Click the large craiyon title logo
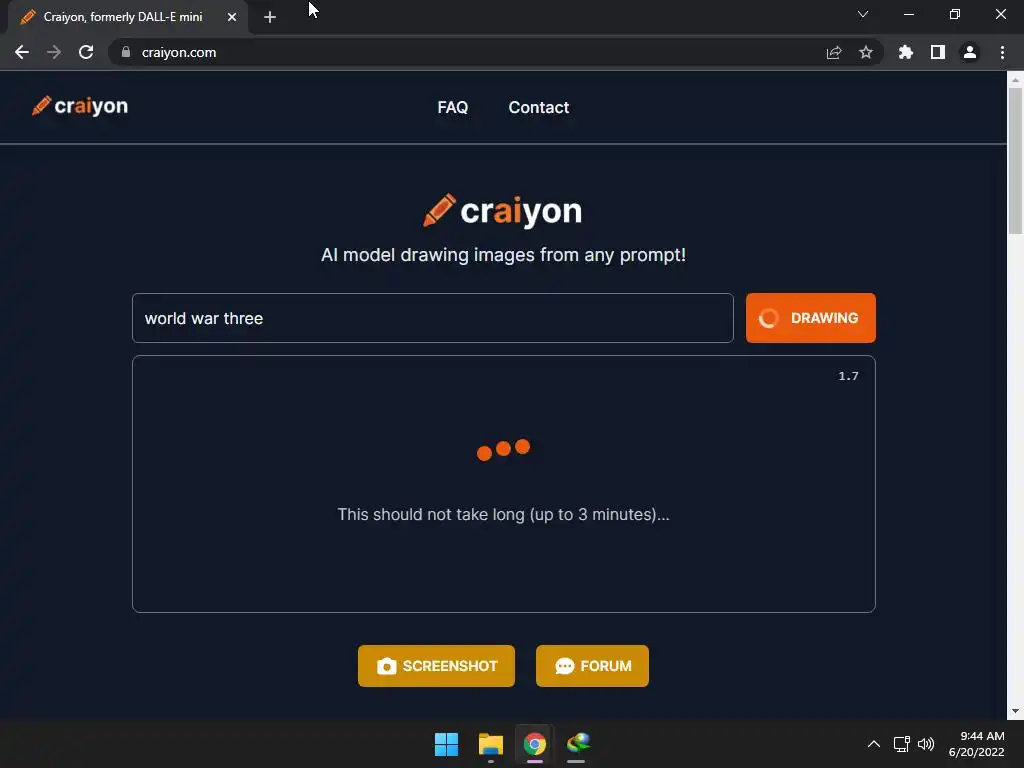 (x=502, y=211)
